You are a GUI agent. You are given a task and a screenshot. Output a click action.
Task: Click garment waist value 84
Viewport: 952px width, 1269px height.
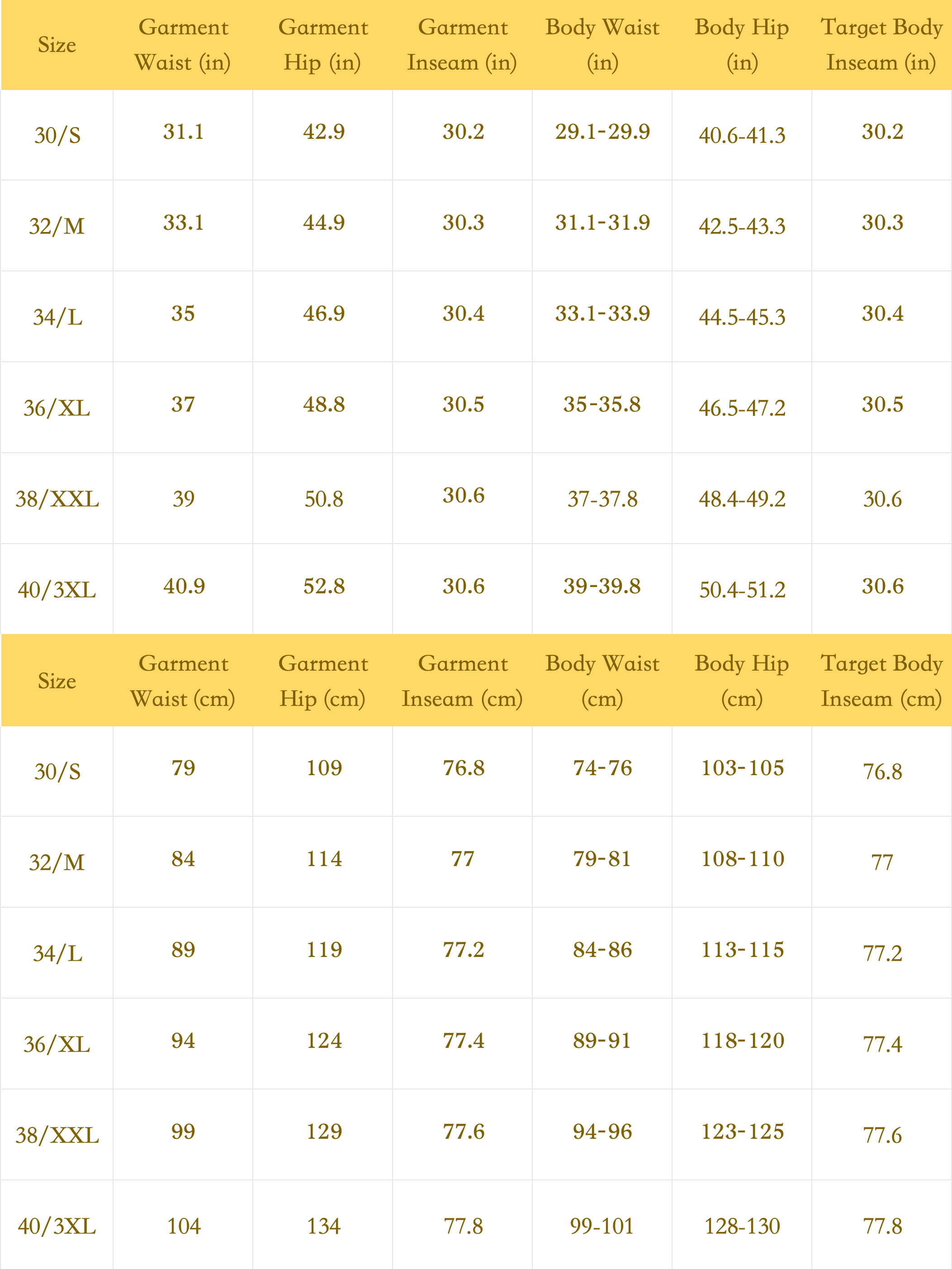[183, 859]
